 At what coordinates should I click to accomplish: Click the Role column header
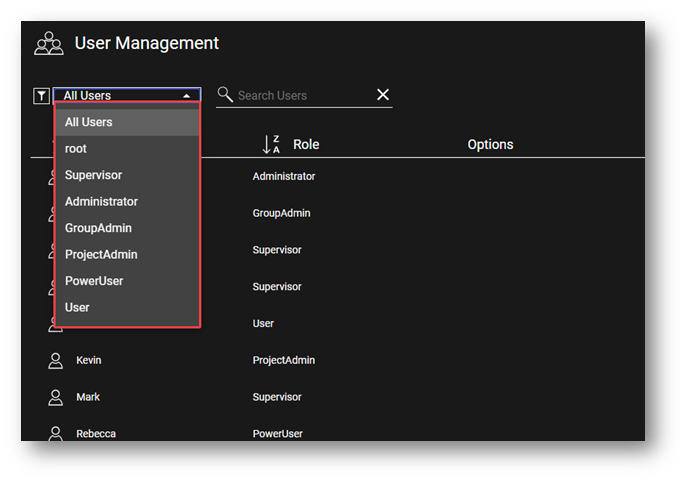(306, 145)
